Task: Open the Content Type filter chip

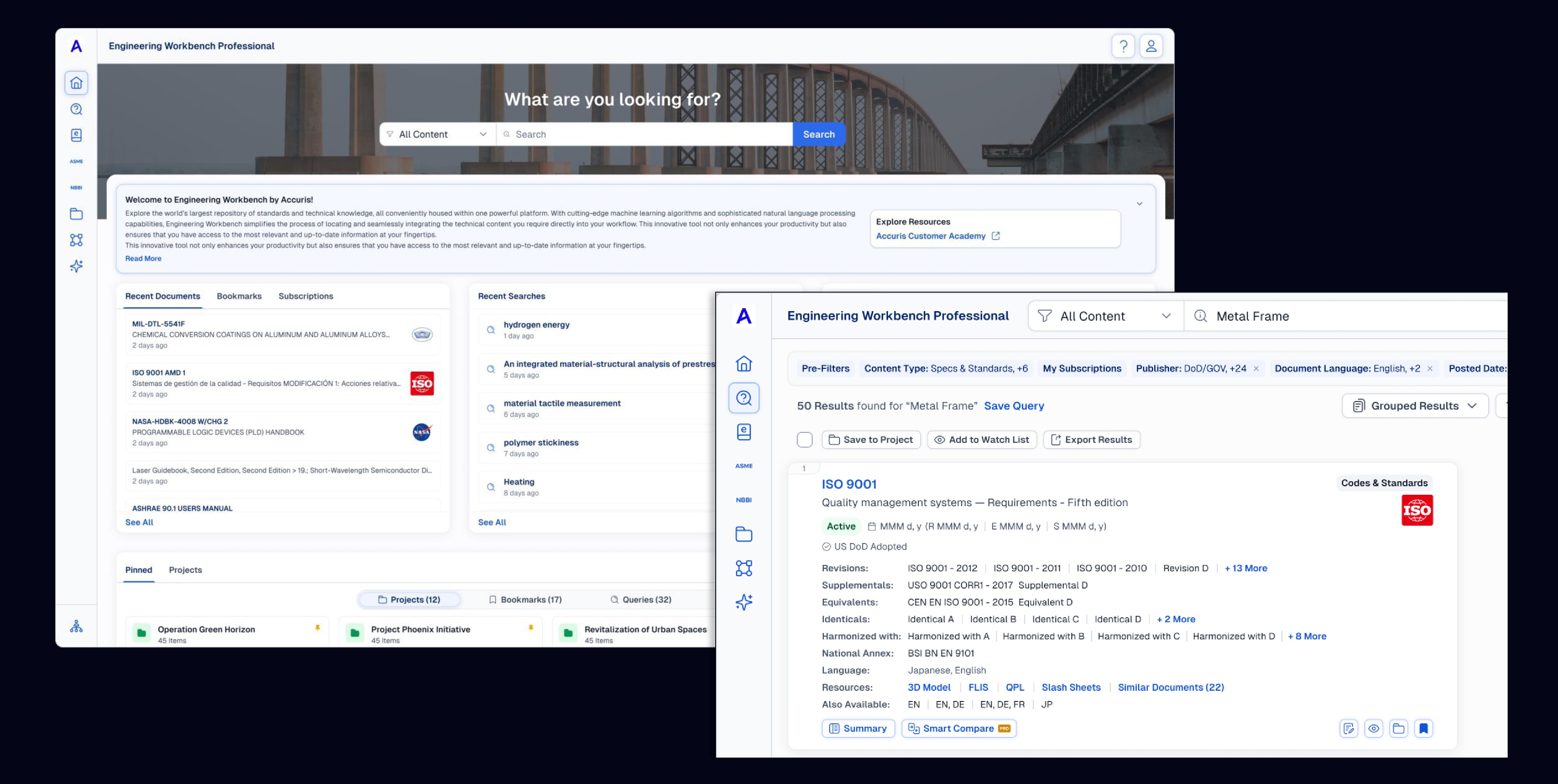Action: click(x=946, y=369)
